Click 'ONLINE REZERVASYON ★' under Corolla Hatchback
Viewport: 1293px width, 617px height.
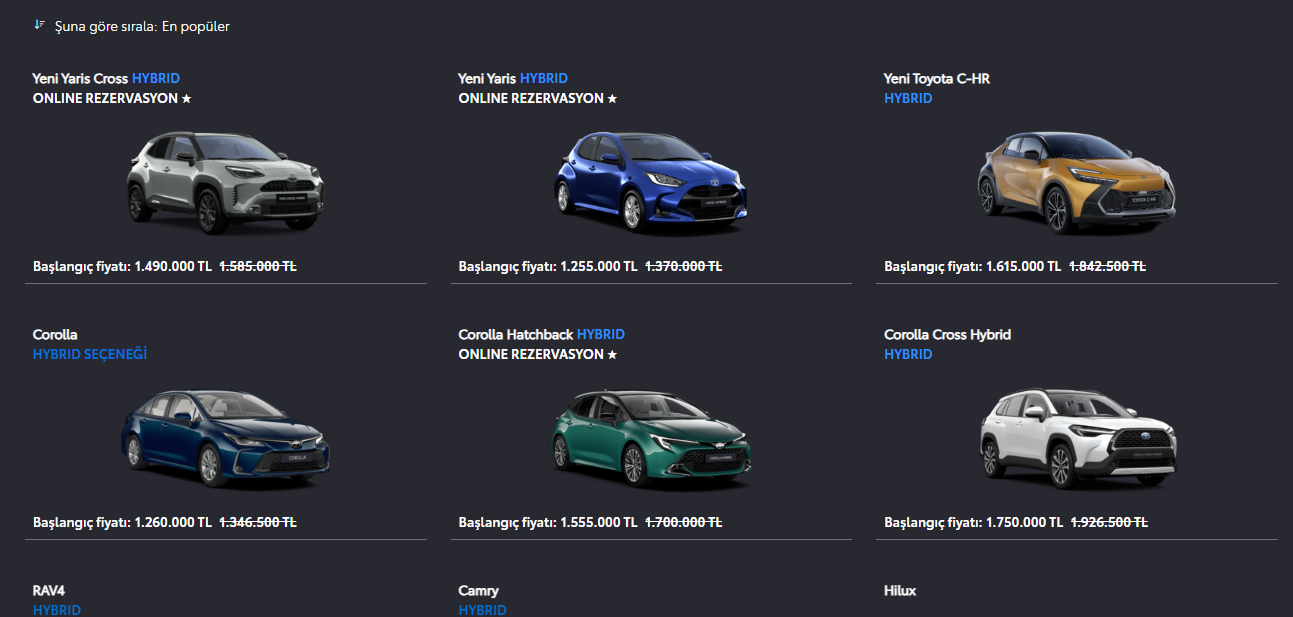coord(538,354)
